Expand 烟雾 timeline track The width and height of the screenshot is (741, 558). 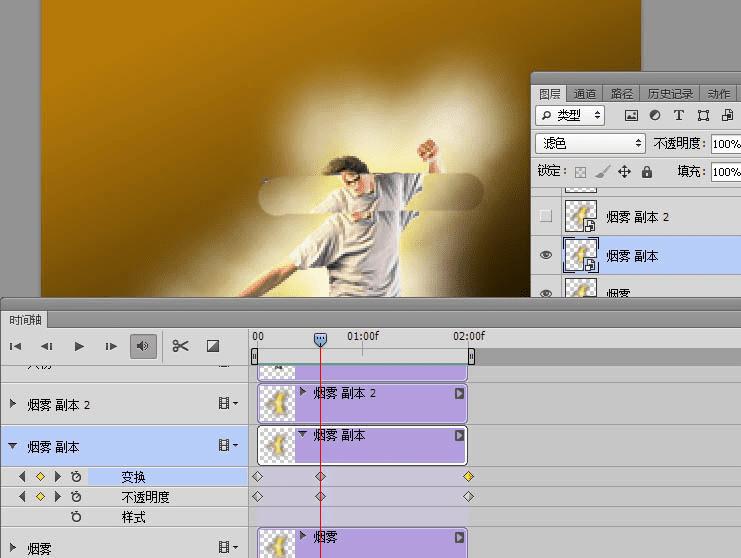(13, 548)
